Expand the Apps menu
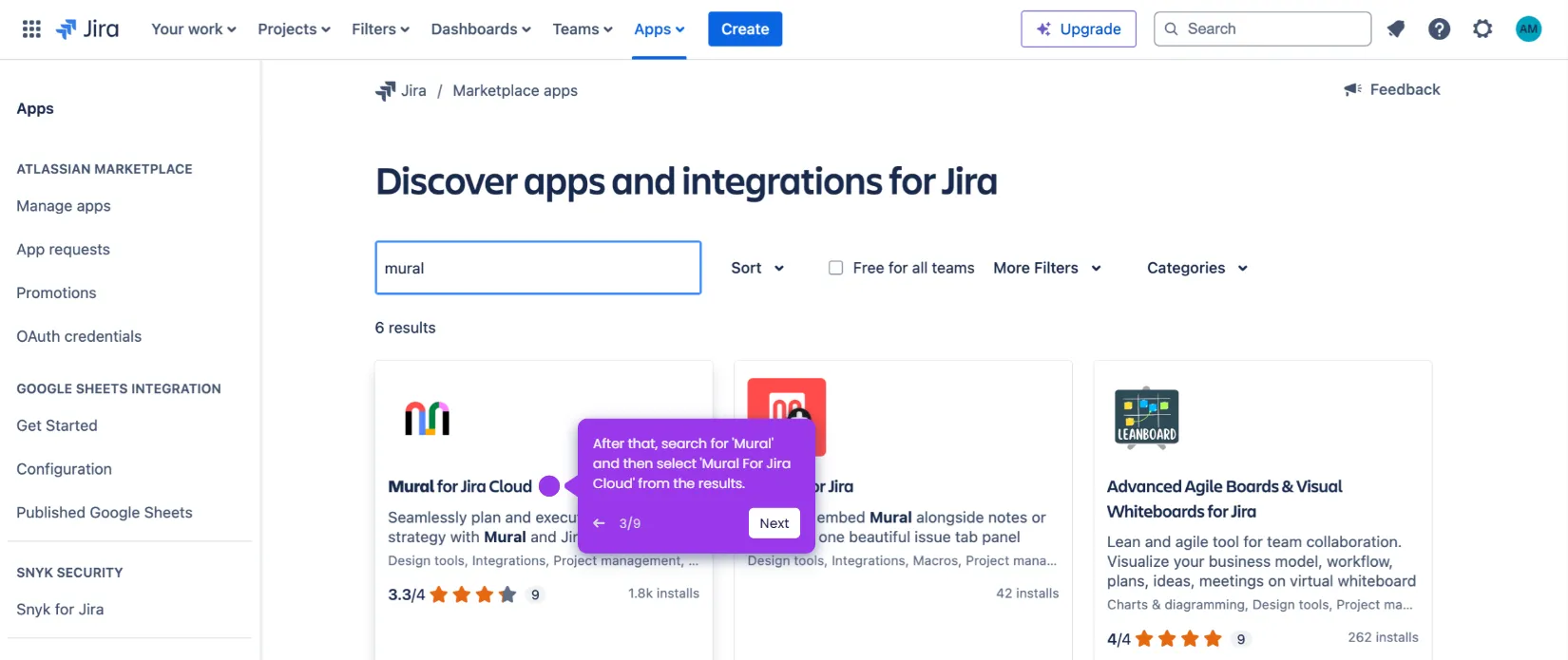 pos(660,29)
